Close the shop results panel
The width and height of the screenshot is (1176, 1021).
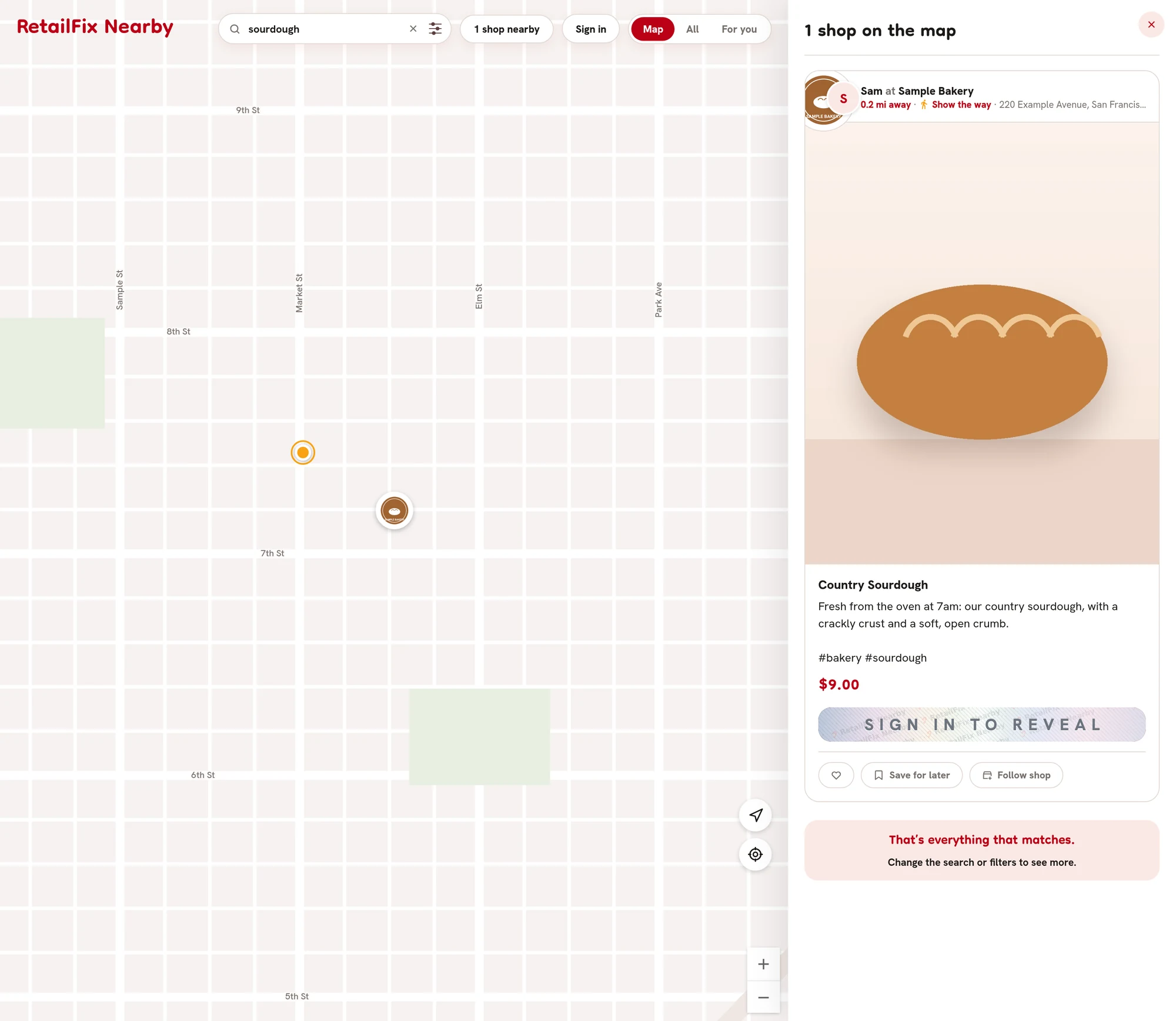pos(1151,25)
